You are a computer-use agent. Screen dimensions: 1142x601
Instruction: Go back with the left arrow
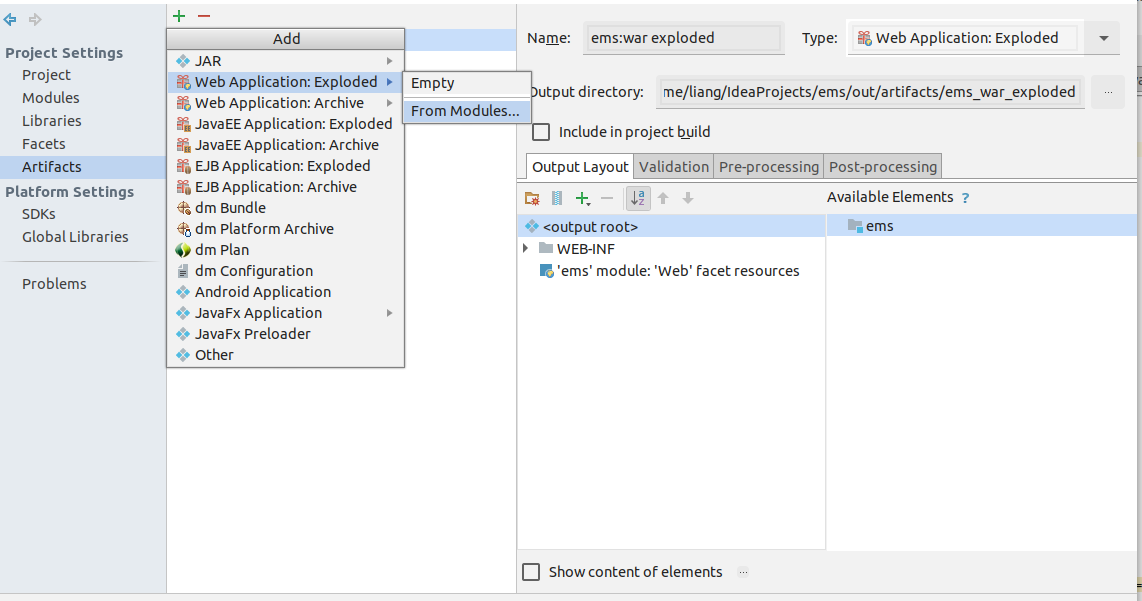[x=10, y=20]
